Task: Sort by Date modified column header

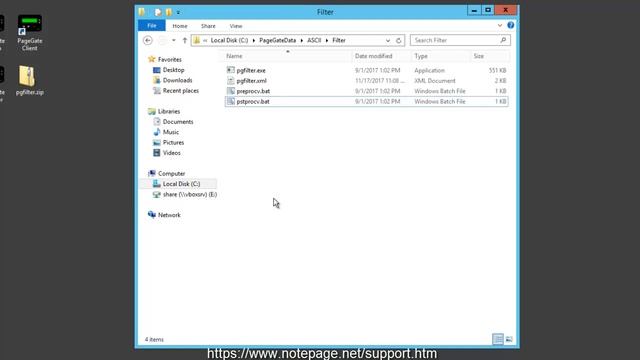Action: [382, 56]
